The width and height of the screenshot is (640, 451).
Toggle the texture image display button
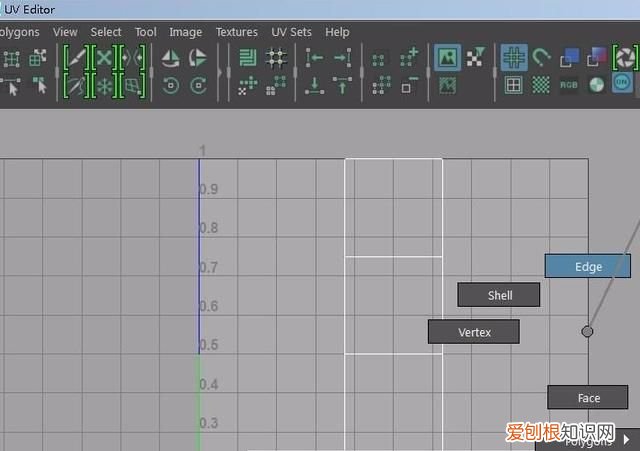(447, 58)
